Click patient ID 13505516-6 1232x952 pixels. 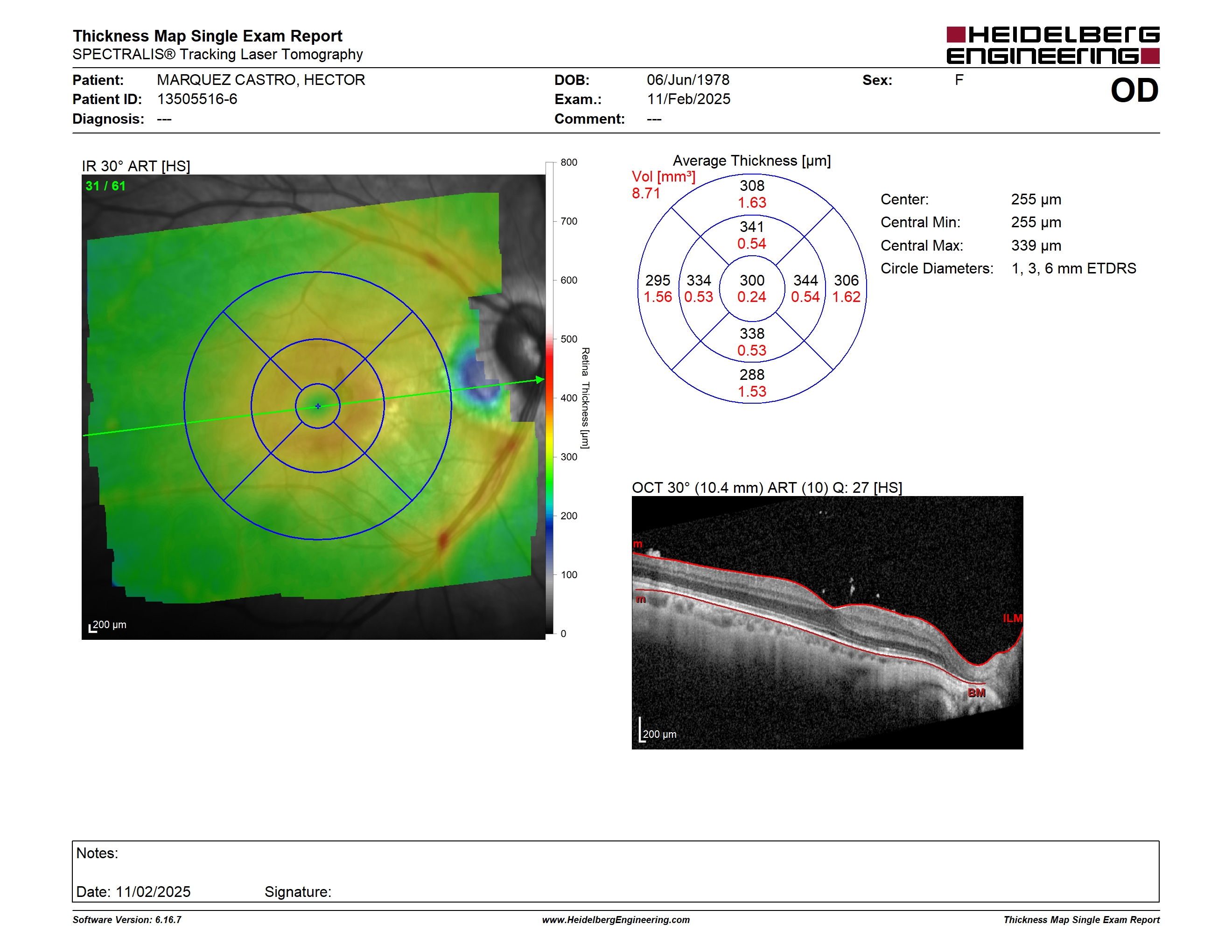point(197,99)
